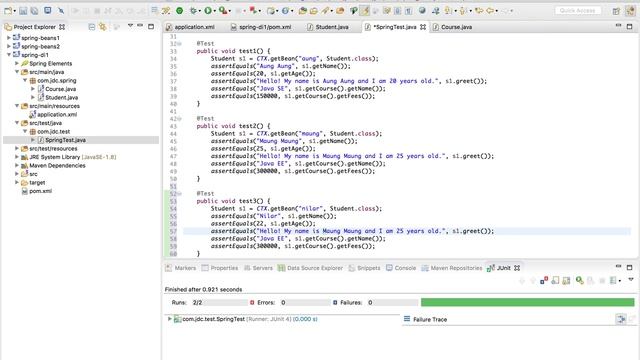Switch to the Java EE perspective icon

point(631,11)
